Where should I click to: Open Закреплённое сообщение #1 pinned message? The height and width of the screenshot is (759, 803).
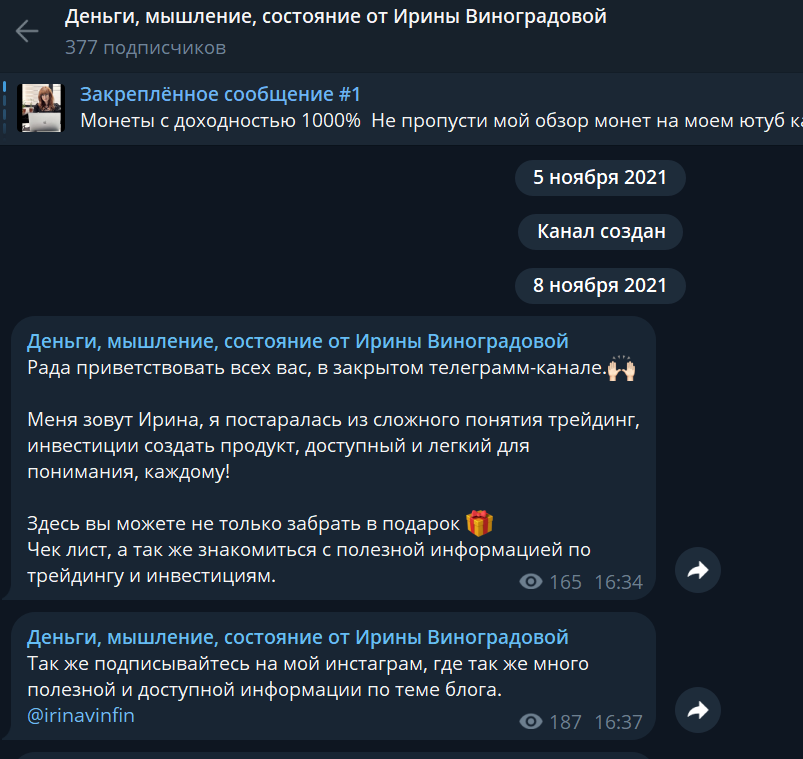(x=220, y=94)
